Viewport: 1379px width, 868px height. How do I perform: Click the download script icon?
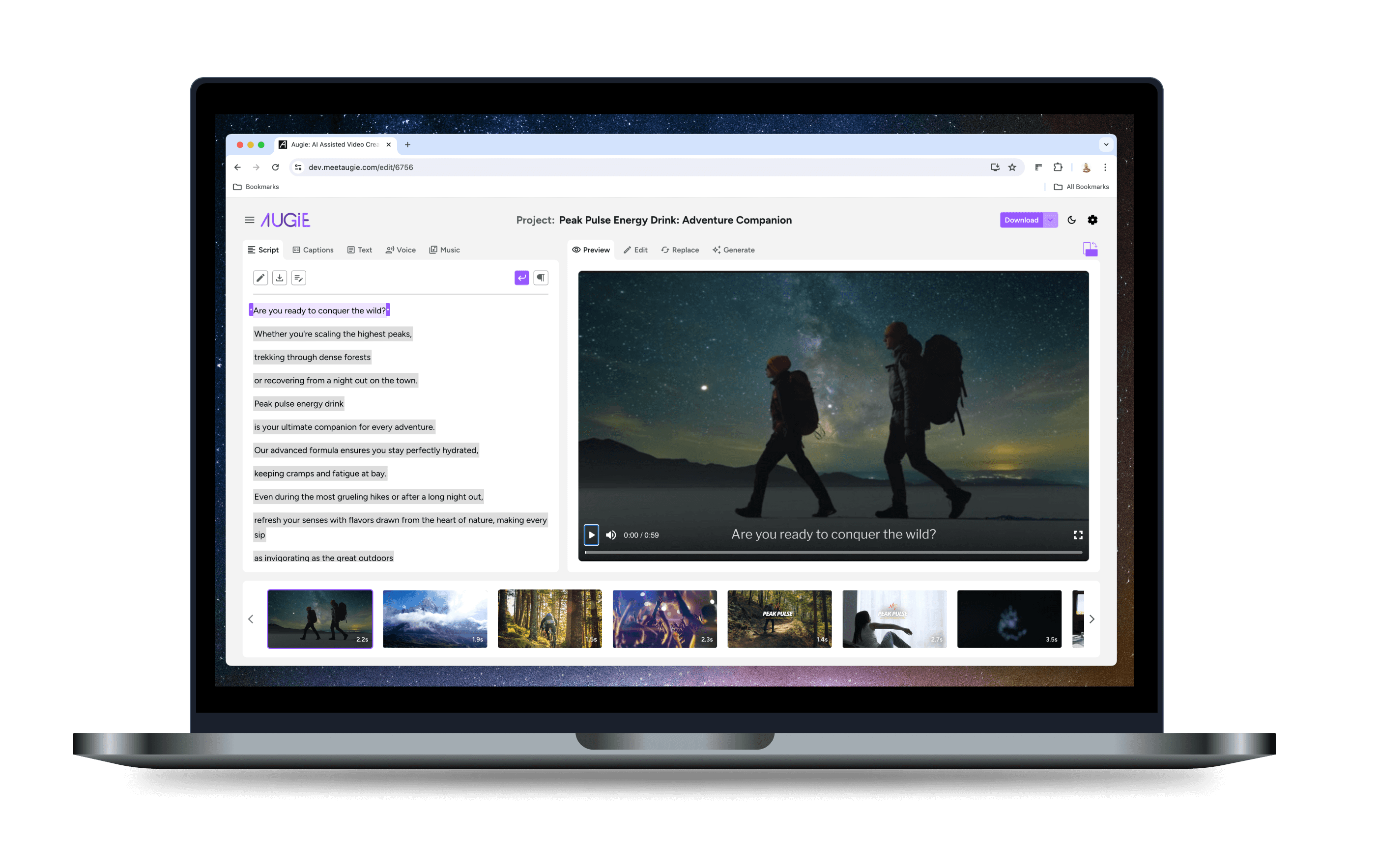click(x=280, y=278)
